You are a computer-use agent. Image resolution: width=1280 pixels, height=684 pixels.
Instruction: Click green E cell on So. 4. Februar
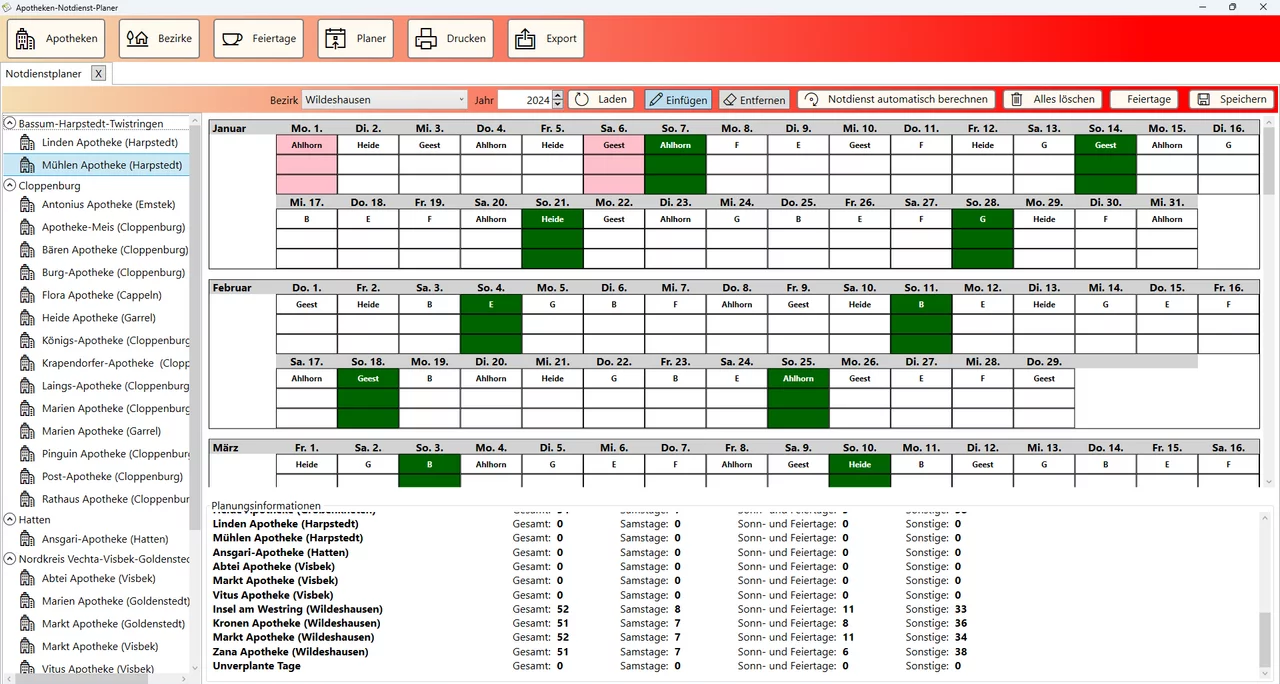tap(491, 304)
